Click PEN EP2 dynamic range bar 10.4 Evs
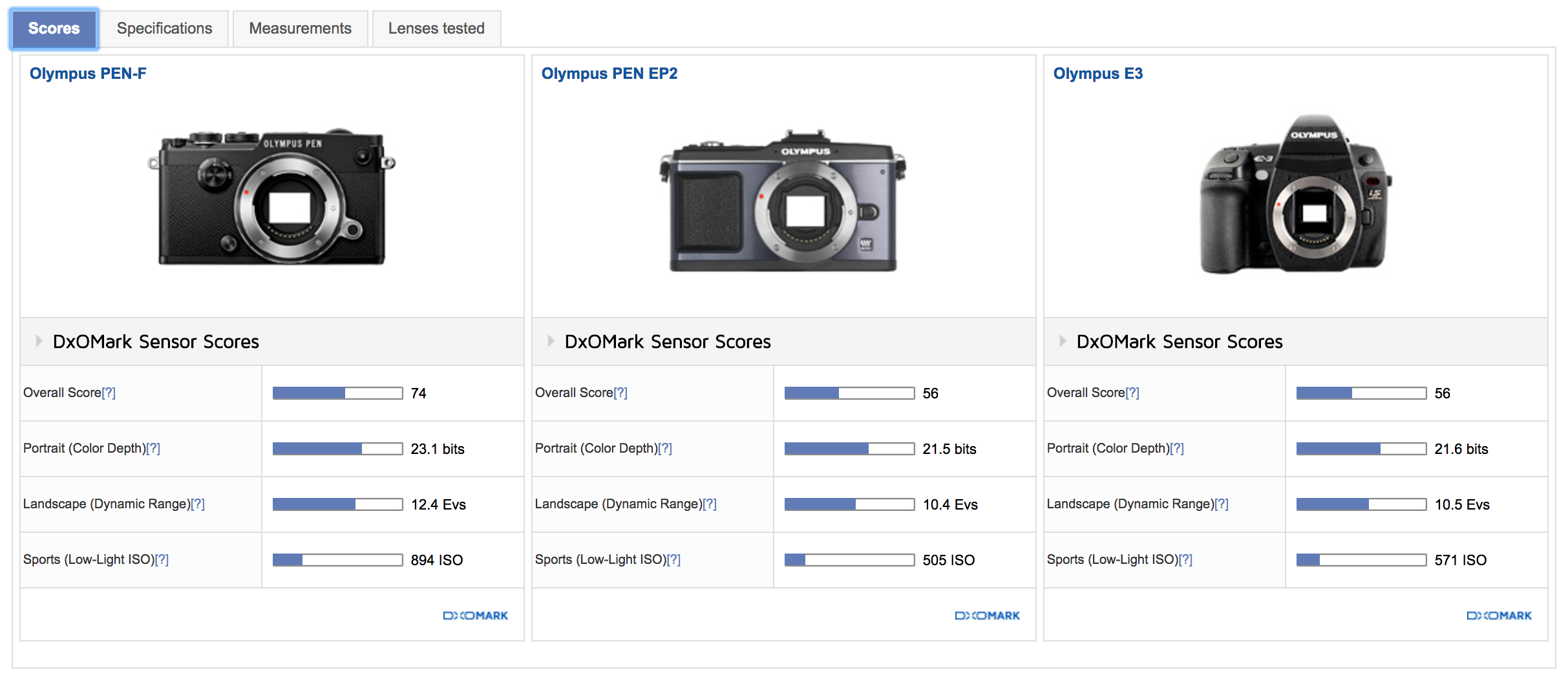Screen dimensions: 1568x679 (850, 504)
